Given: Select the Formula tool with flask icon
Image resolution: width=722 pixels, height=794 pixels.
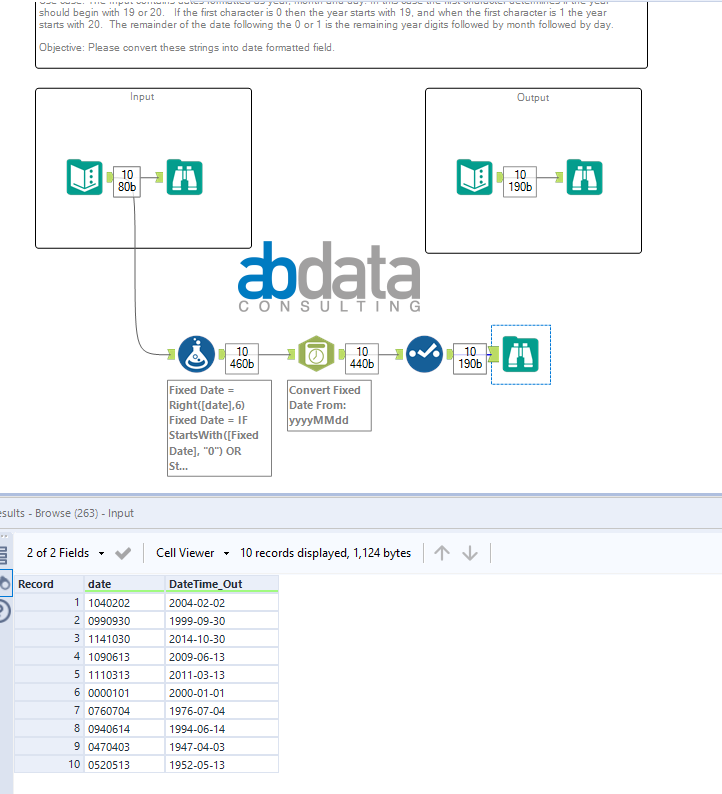Looking at the screenshot, I should [196, 354].
